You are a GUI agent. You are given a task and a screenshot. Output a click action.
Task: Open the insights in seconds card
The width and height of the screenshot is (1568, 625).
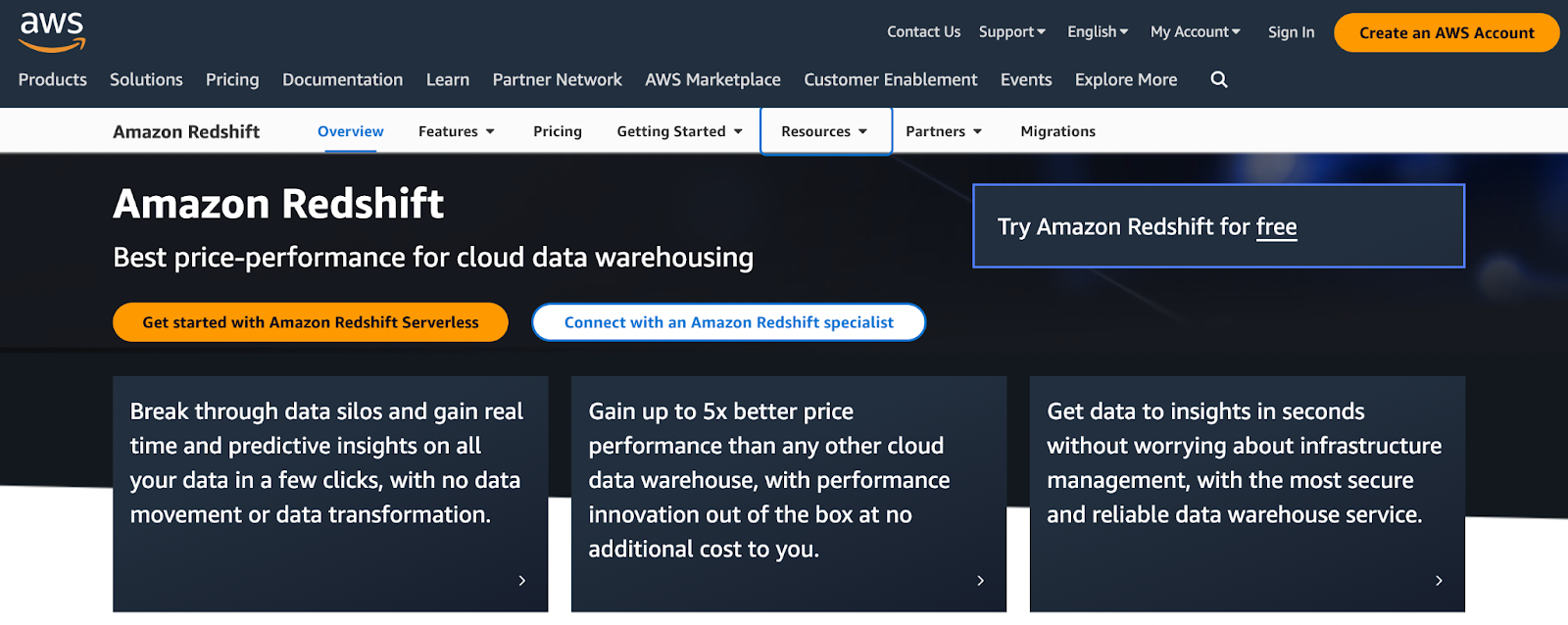tap(1248, 494)
